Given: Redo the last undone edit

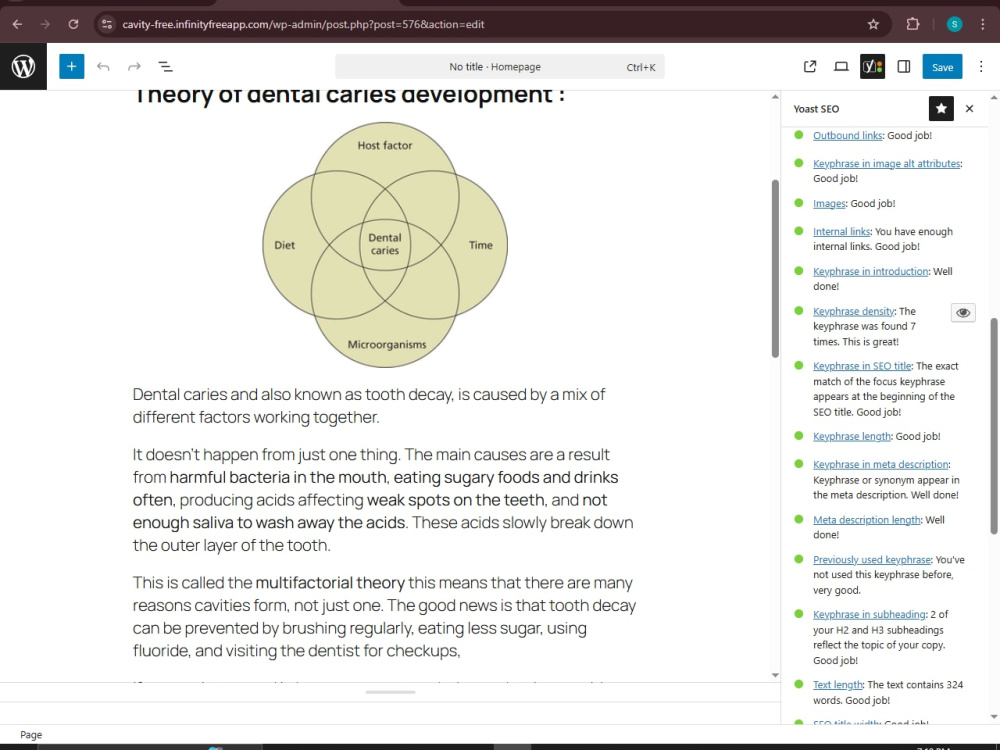Looking at the screenshot, I should tap(134, 66).
